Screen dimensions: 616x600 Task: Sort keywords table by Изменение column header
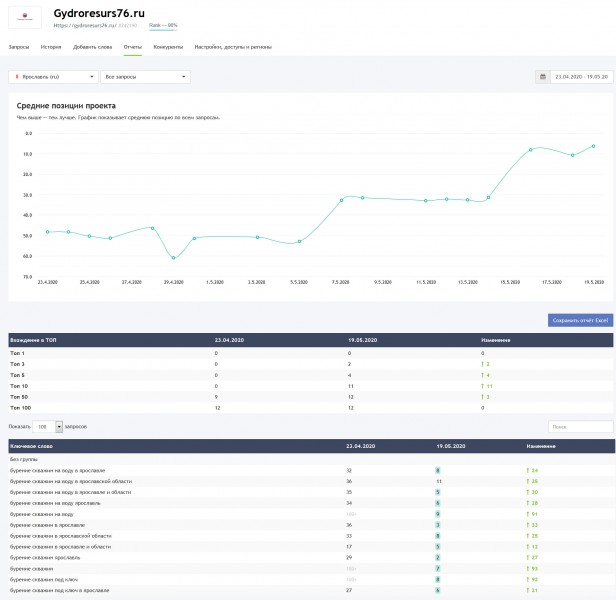(x=541, y=446)
